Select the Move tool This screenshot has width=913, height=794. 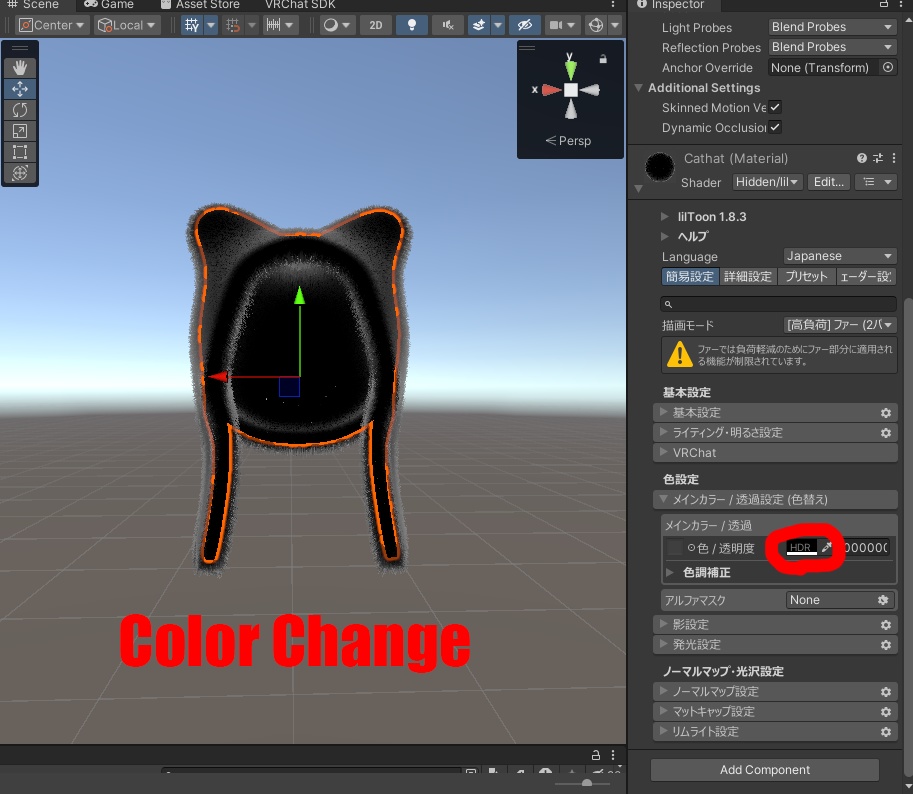(x=20, y=89)
